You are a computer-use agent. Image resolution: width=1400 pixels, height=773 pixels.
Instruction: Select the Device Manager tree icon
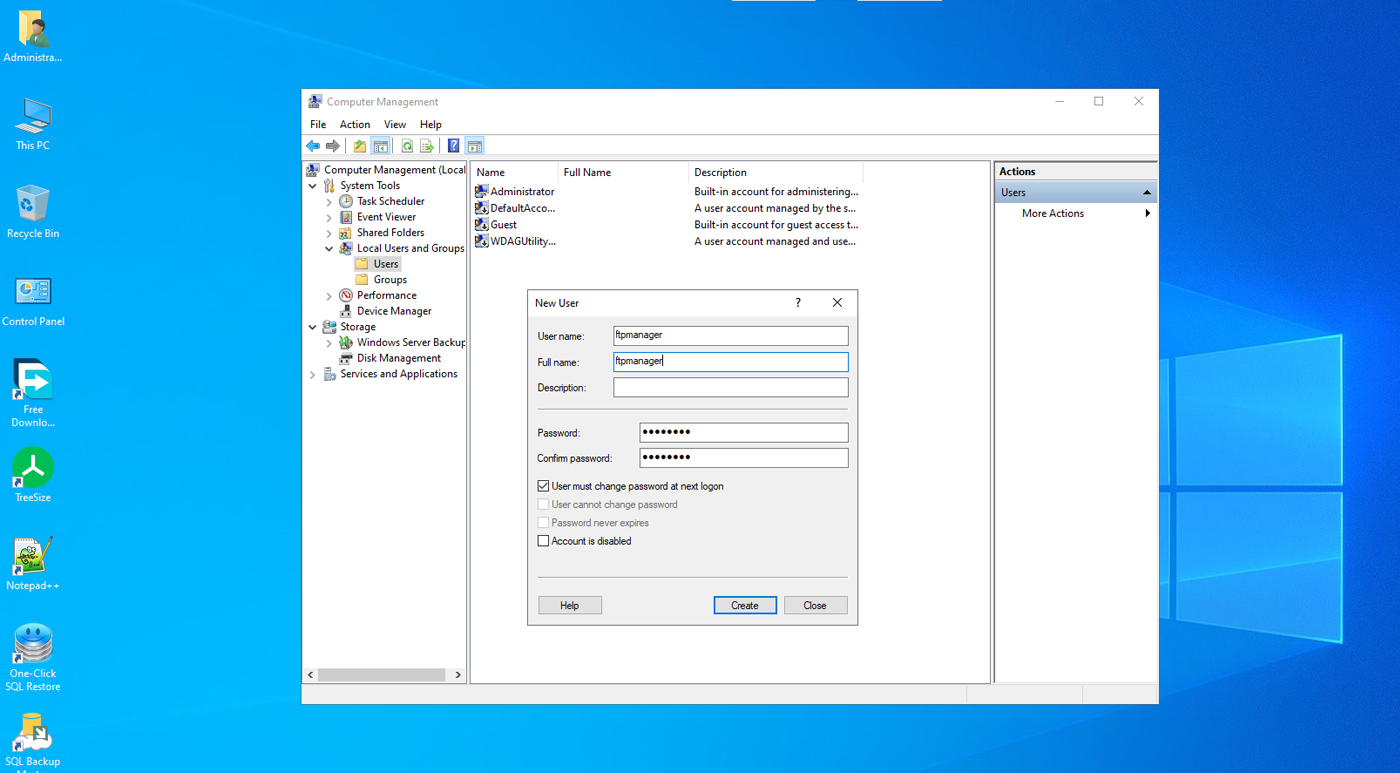346,311
